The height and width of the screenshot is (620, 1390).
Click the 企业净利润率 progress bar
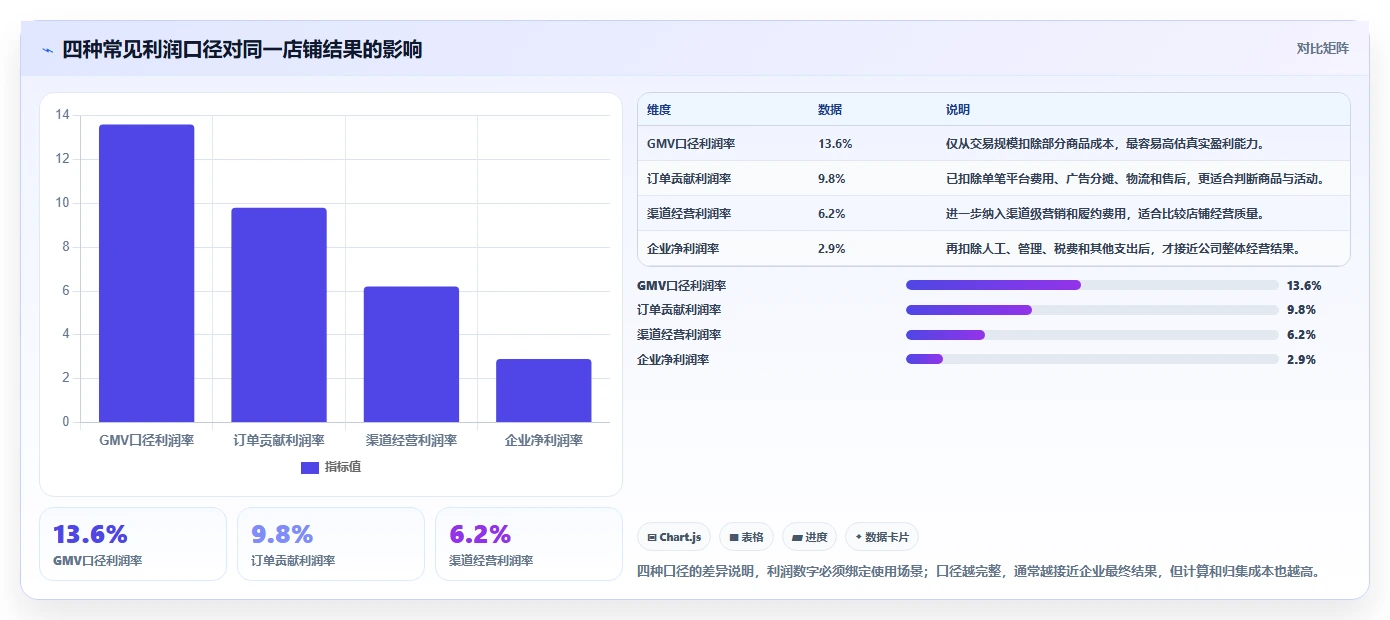pos(1092,359)
